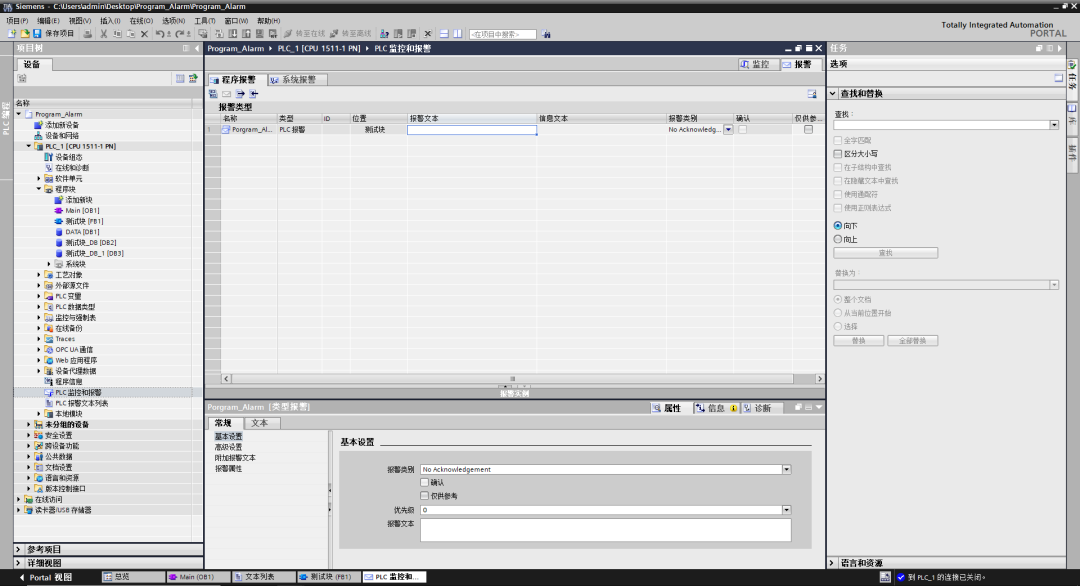
Task: Click 报警文本 text area in properties
Action: 605,530
